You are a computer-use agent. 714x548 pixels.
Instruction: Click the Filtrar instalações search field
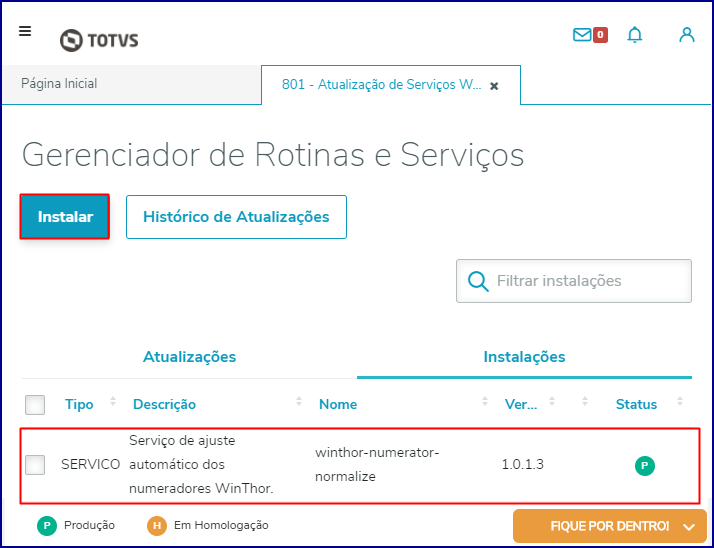click(574, 281)
